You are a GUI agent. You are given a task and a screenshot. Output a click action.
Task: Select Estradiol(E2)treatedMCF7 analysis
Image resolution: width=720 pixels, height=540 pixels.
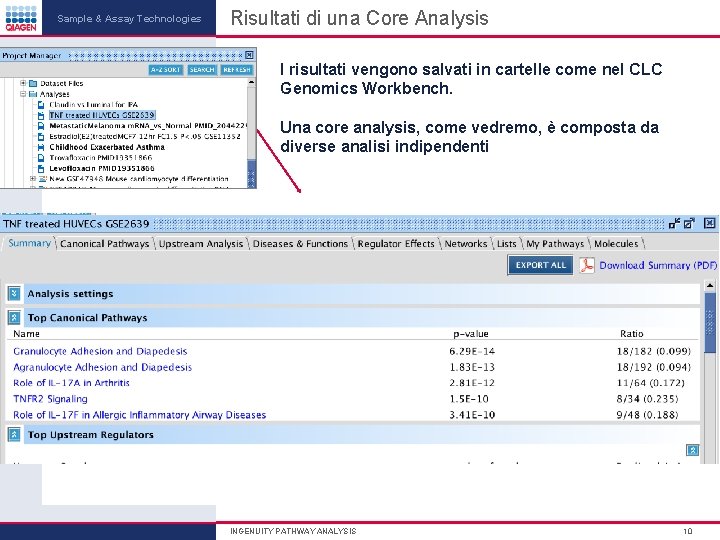pos(145,136)
